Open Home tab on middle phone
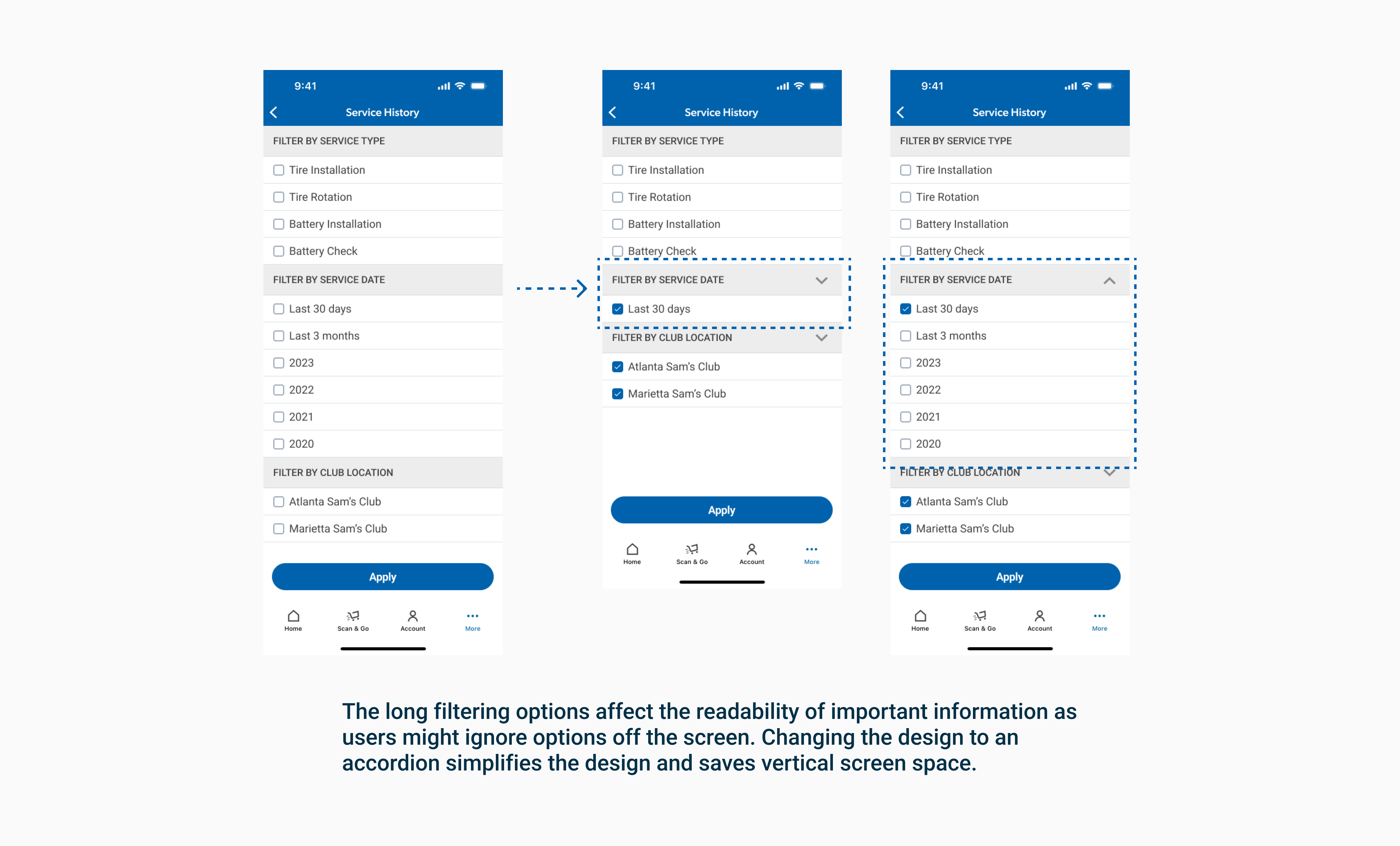The image size is (1400, 846). [x=632, y=553]
